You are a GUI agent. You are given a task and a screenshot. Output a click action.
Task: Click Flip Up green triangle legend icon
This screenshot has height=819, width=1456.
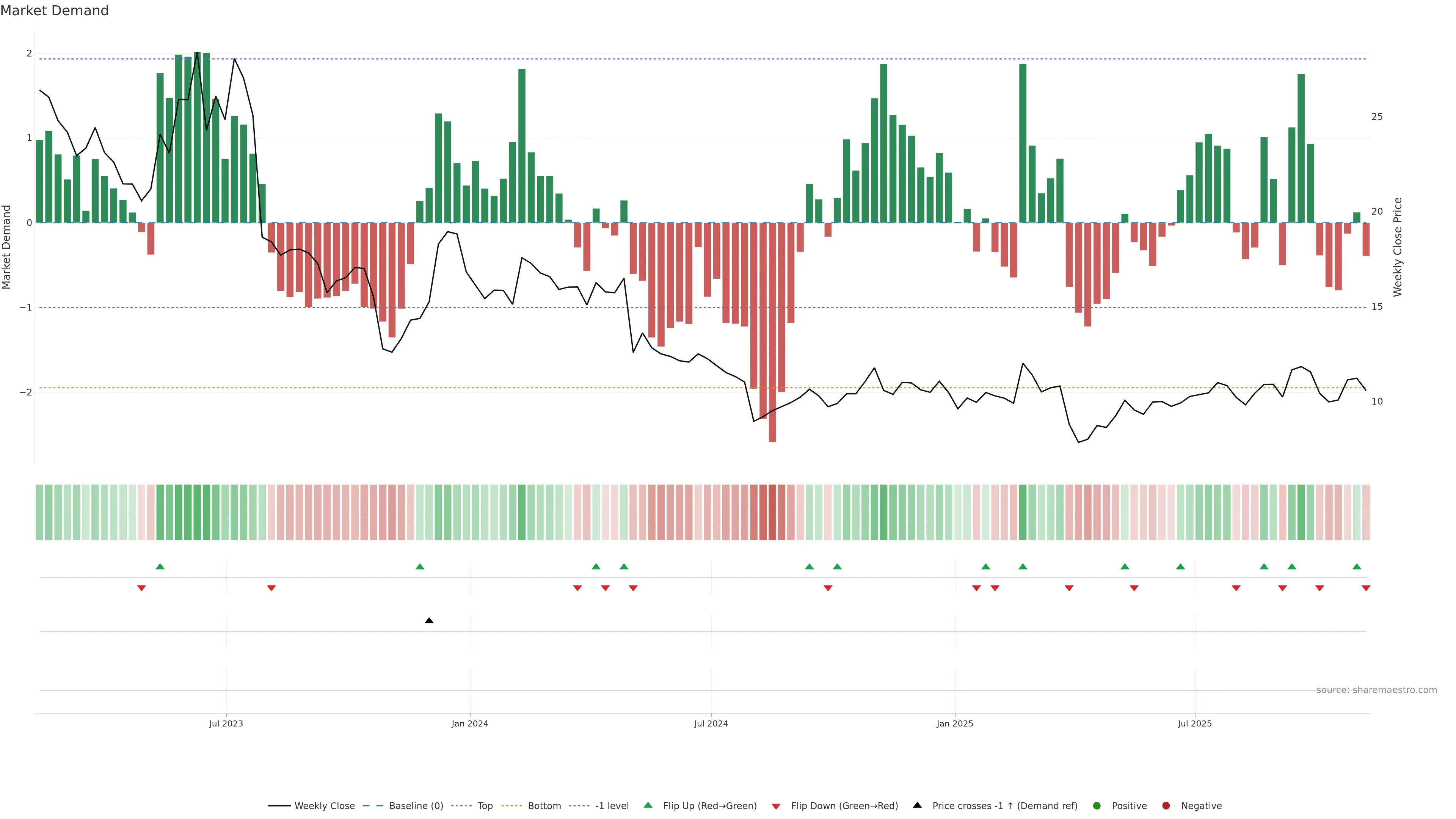click(648, 805)
